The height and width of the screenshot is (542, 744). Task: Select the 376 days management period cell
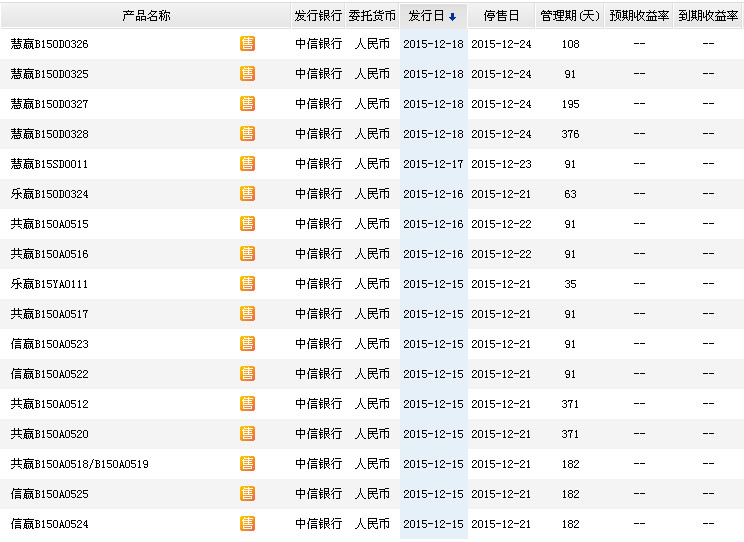pyautogui.click(x=570, y=134)
